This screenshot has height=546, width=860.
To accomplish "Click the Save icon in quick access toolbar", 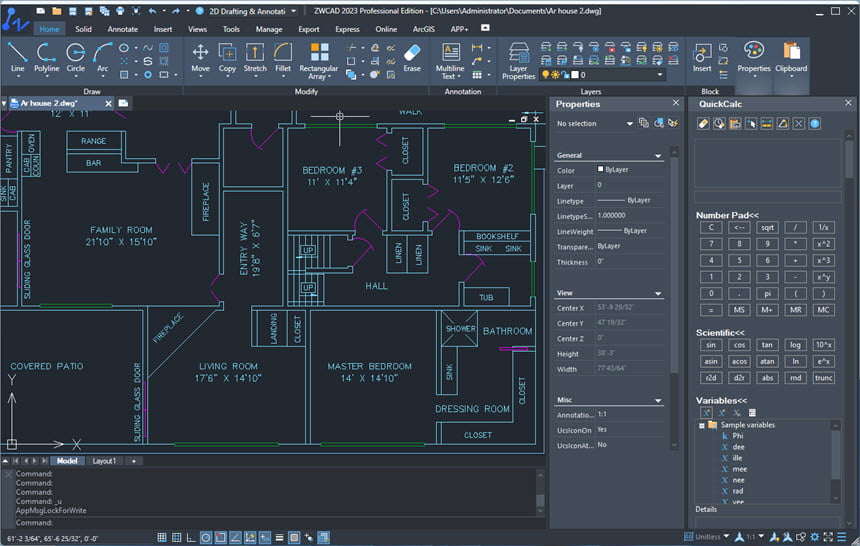I will coord(72,11).
